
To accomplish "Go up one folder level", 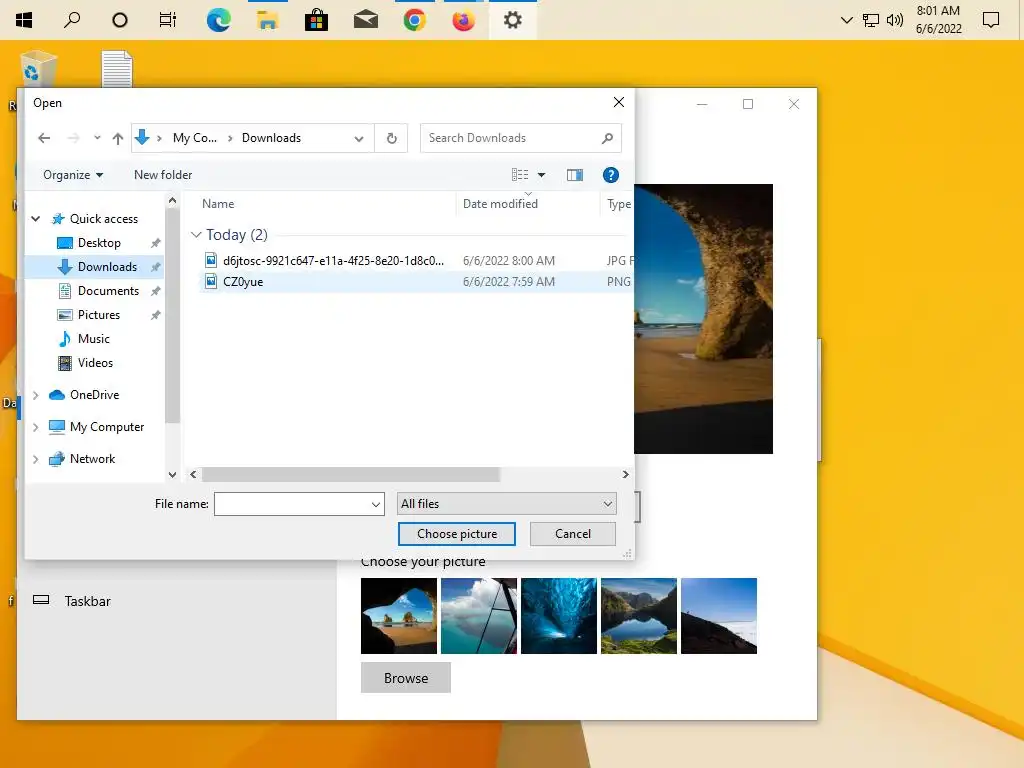I will tap(118, 138).
